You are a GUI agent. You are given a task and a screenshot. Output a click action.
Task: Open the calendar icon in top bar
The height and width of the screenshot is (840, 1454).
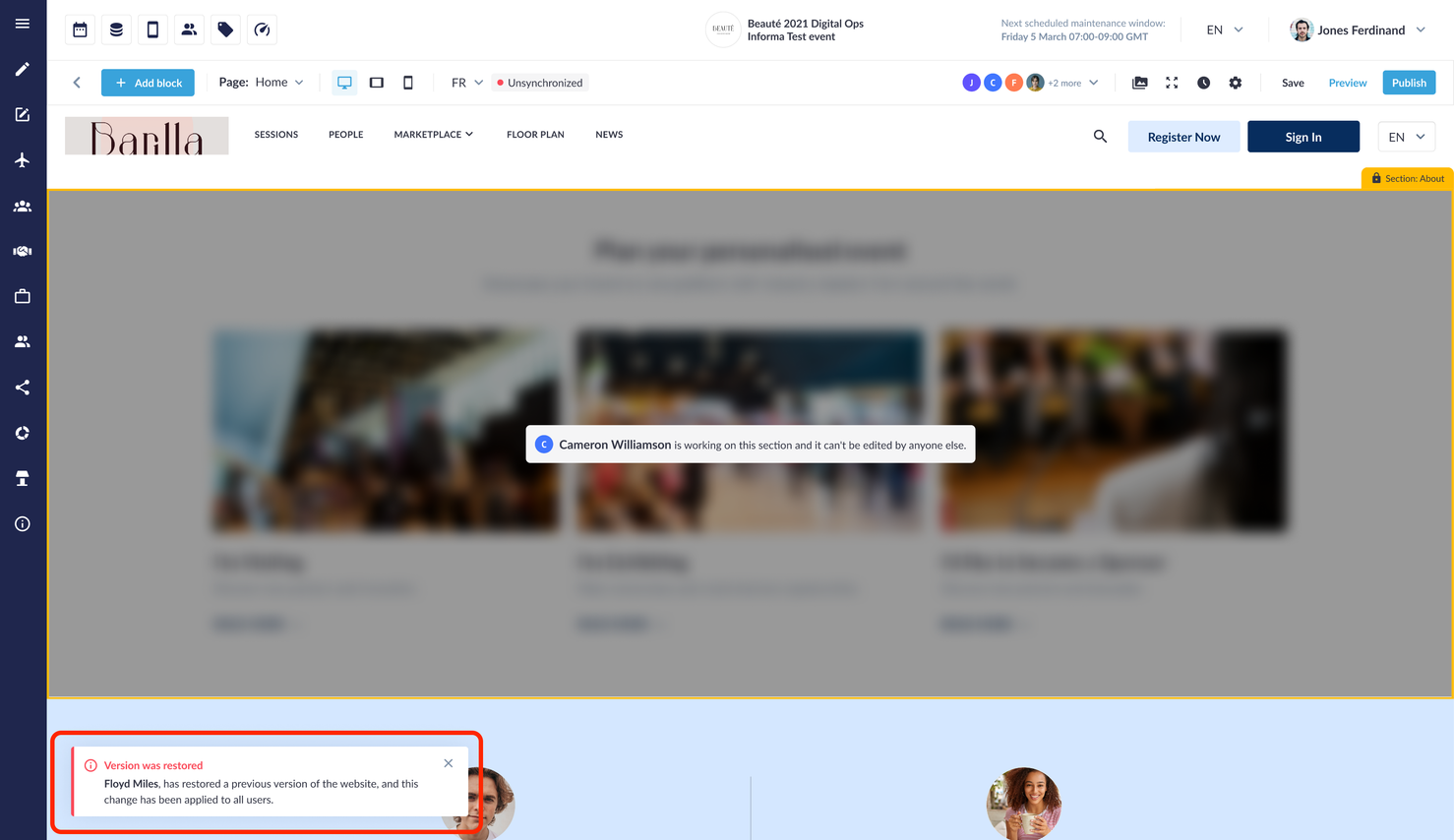tap(81, 30)
